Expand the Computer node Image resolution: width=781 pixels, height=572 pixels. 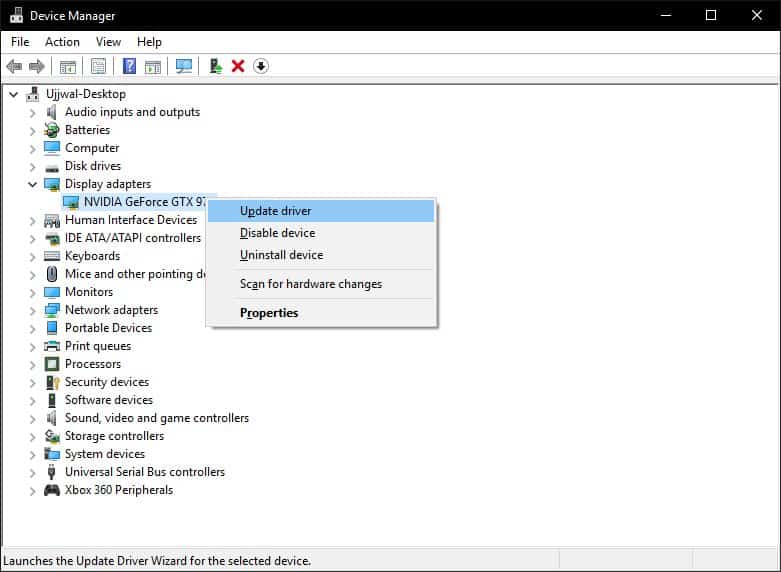32,148
